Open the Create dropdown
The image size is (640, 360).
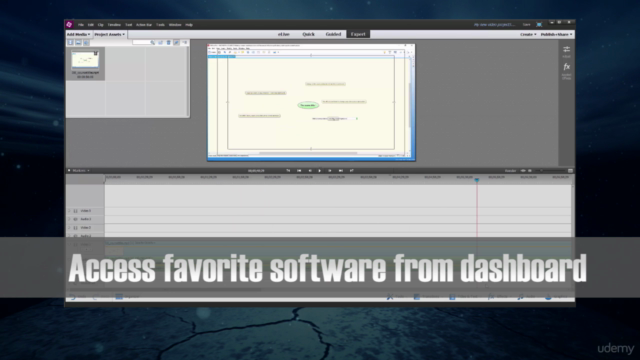[528, 34]
